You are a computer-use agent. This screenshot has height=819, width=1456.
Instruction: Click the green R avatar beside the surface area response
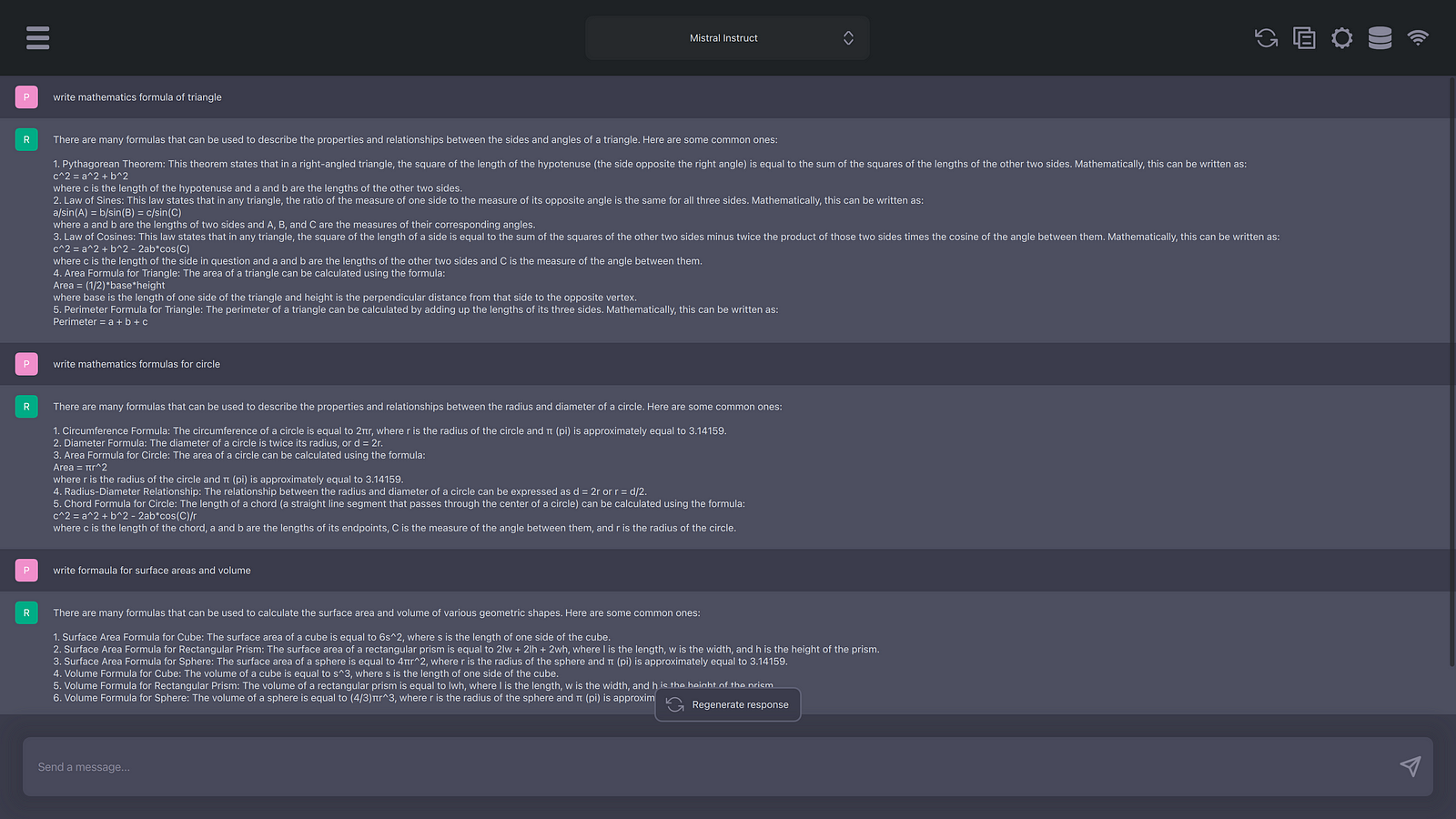[x=26, y=613]
